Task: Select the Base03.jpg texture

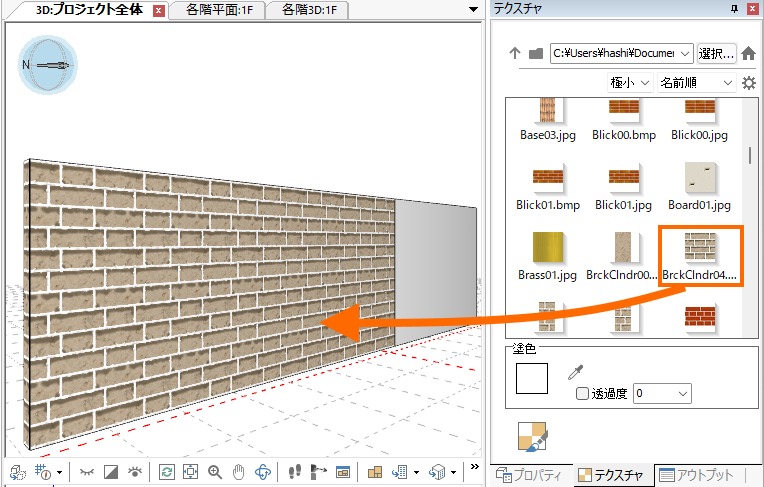Action: [548, 120]
